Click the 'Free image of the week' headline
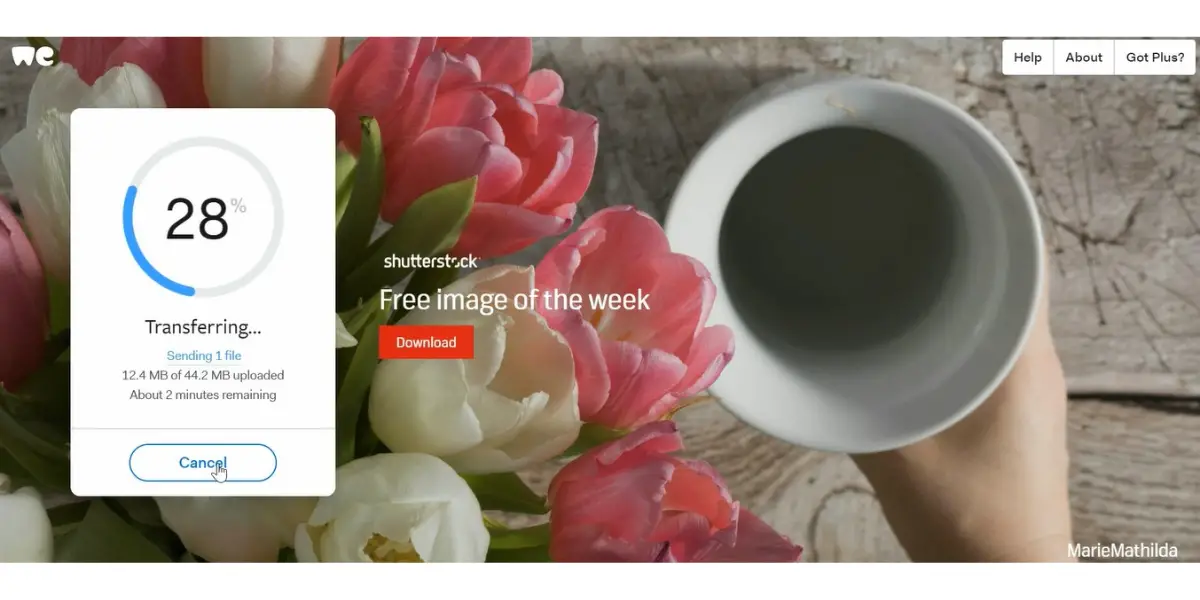Screen dimensions: 1200x600 click(514, 299)
